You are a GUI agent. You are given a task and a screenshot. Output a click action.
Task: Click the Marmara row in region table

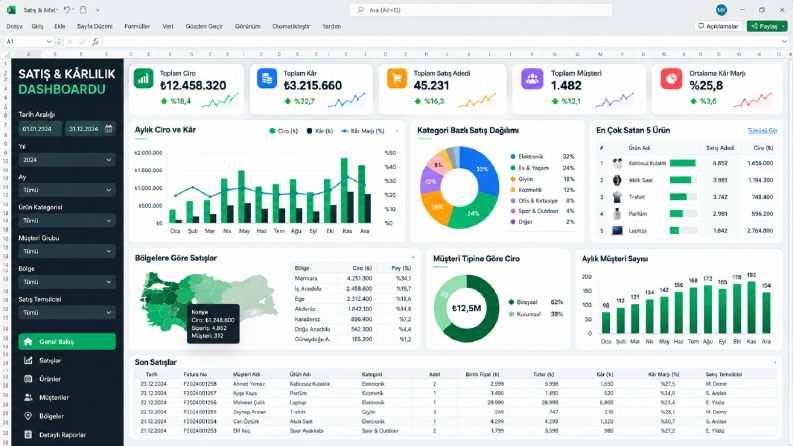[354, 278]
